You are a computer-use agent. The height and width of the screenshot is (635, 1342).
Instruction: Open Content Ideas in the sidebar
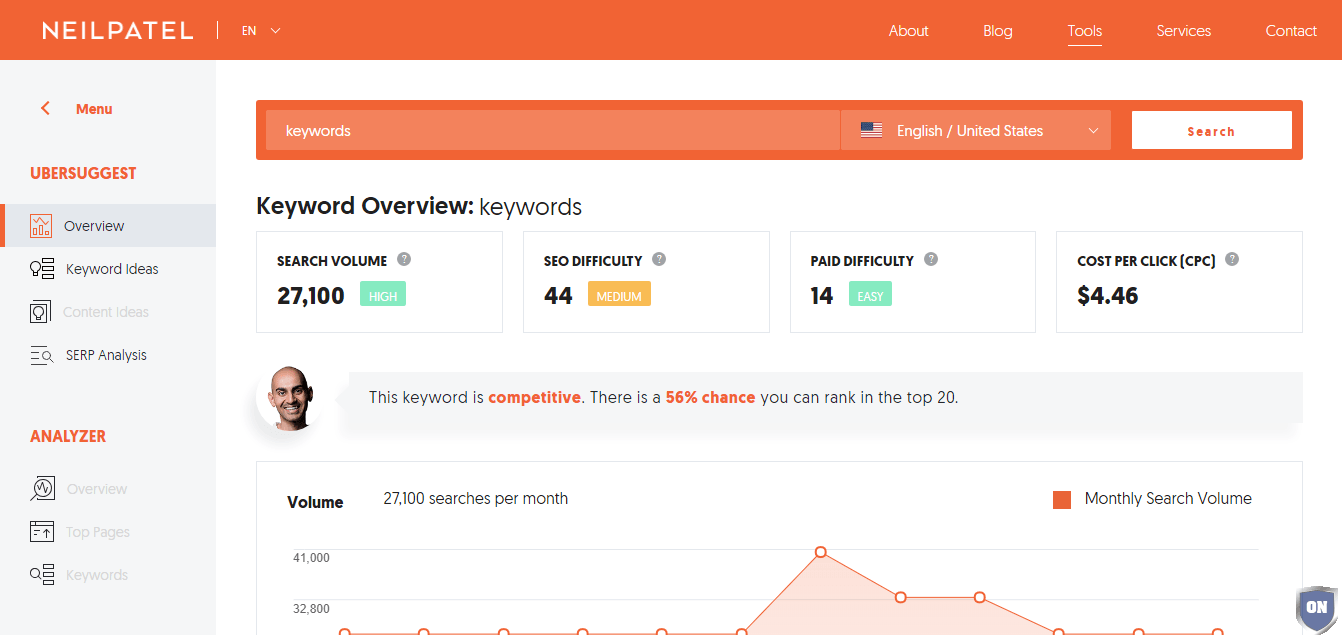(108, 312)
